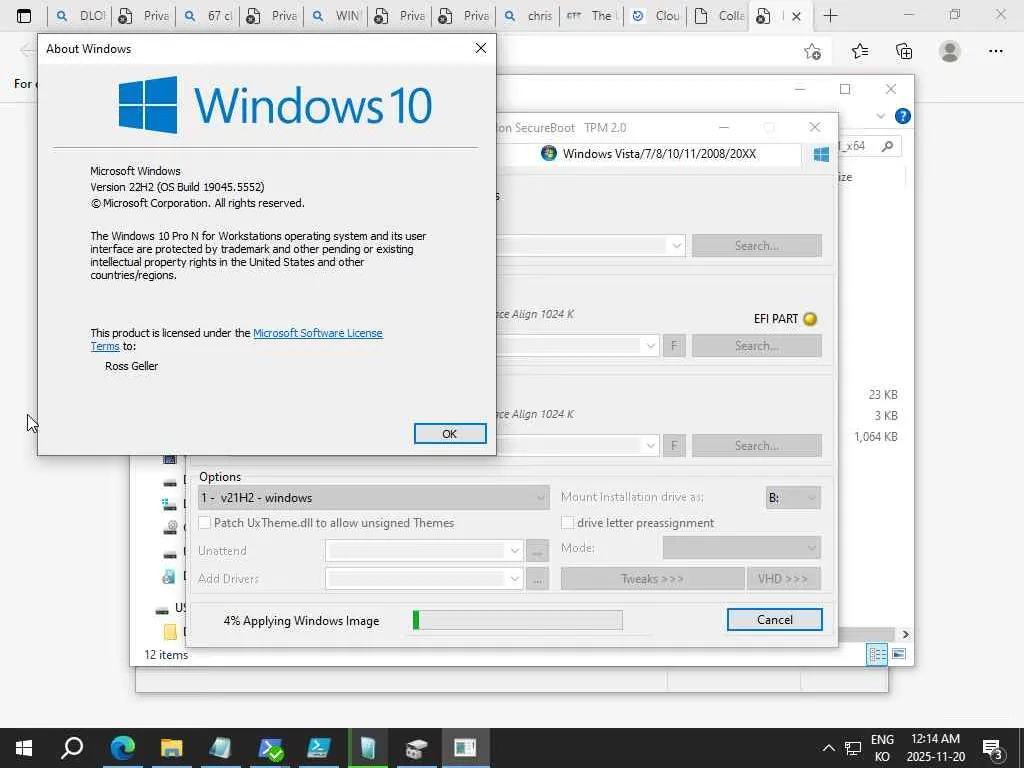Toggle Patch UxTheme.dll unsigned themes checkbox

point(205,522)
